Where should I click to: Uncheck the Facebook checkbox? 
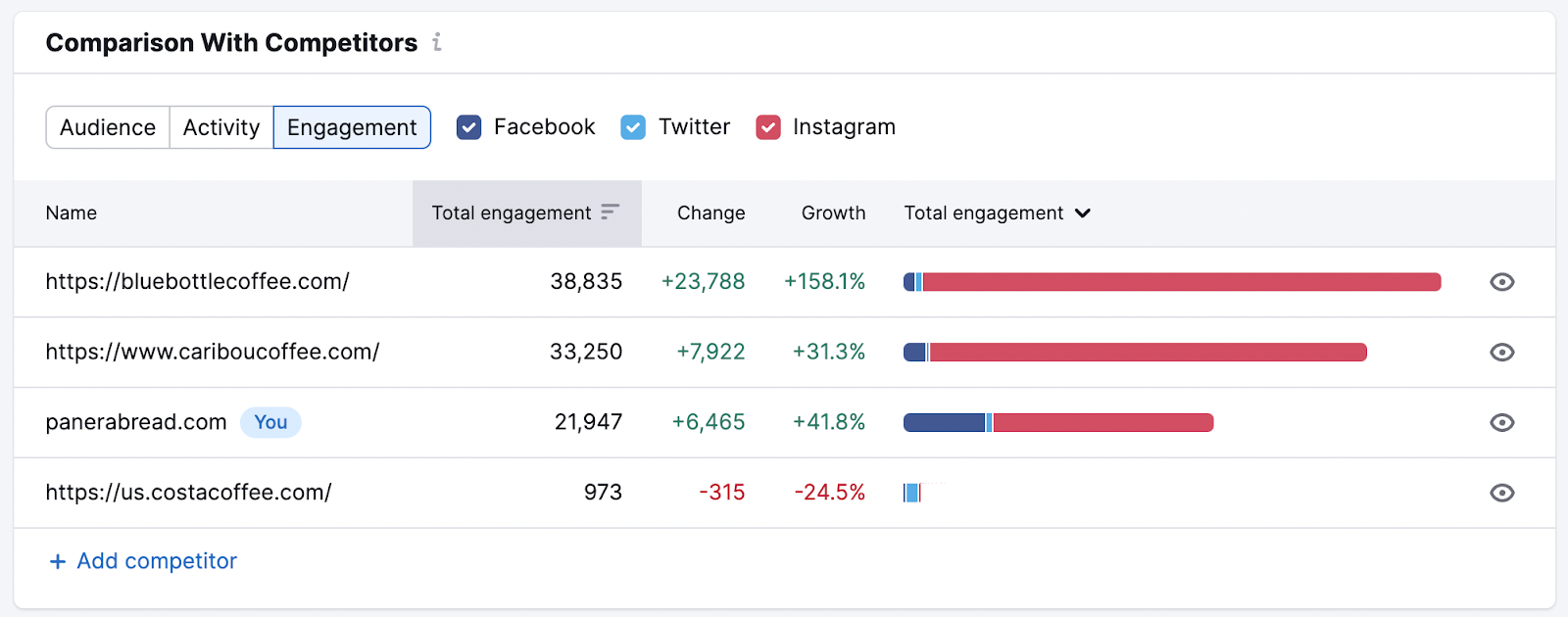click(469, 127)
